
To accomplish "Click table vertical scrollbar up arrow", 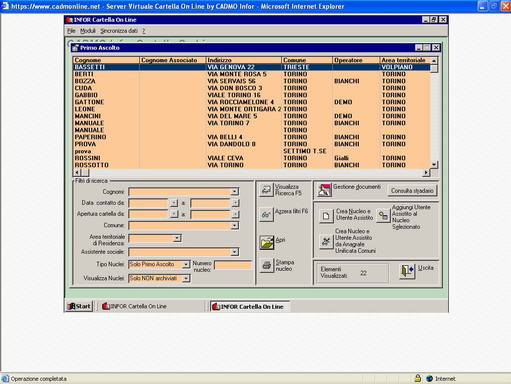I will 434,61.
